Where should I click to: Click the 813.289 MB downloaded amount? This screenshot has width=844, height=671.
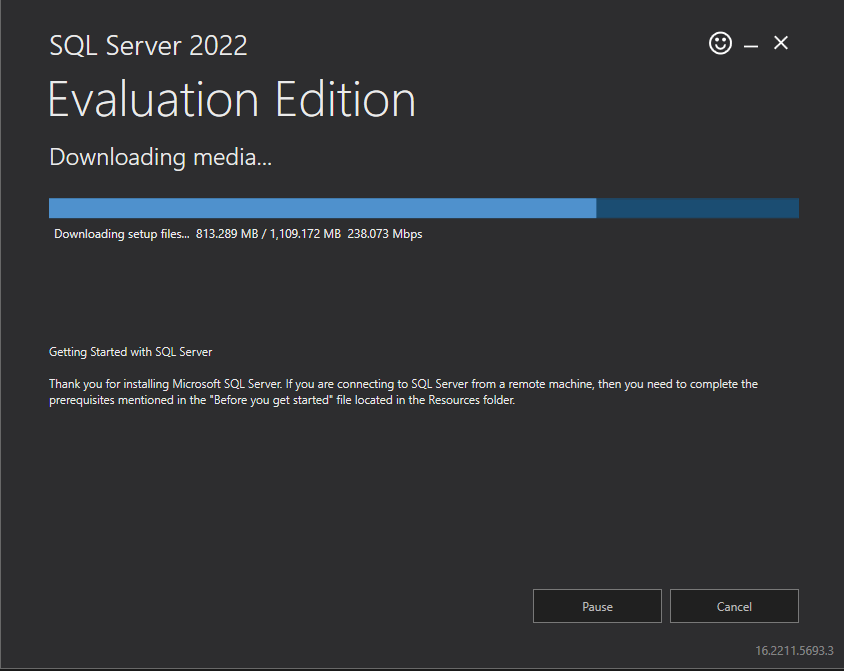tap(232, 234)
